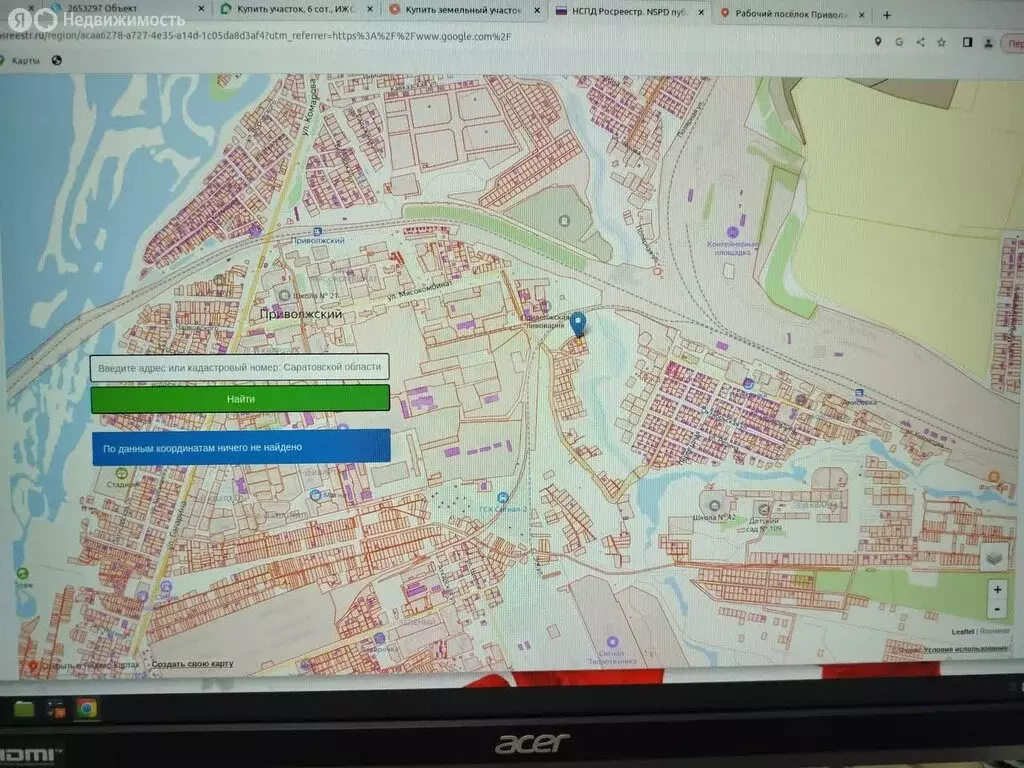Open the Карты bookmark
This screenshot has height=768, width=1024.
pyautogui.click(x=27, y=60)
